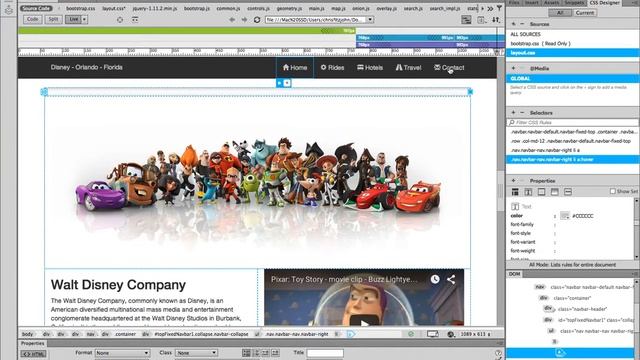640x360 pixels.
Task: Open the Travel nav link
Action: 408,67
